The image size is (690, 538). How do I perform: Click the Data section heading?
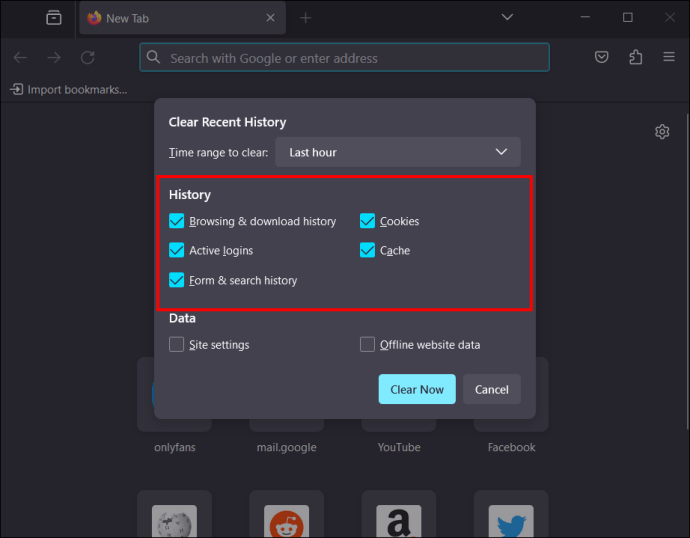pos(182,318)
